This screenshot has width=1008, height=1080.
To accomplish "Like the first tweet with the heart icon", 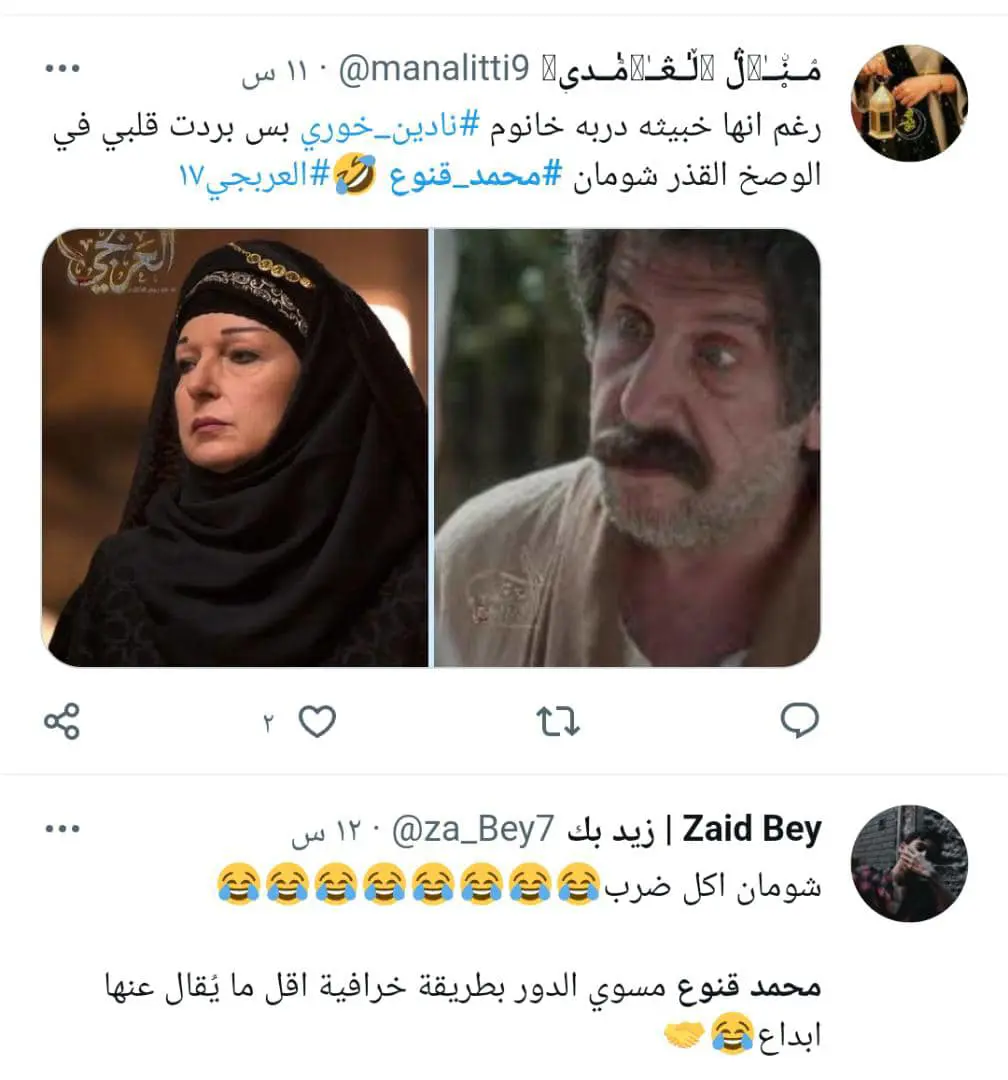I will 317,721.
